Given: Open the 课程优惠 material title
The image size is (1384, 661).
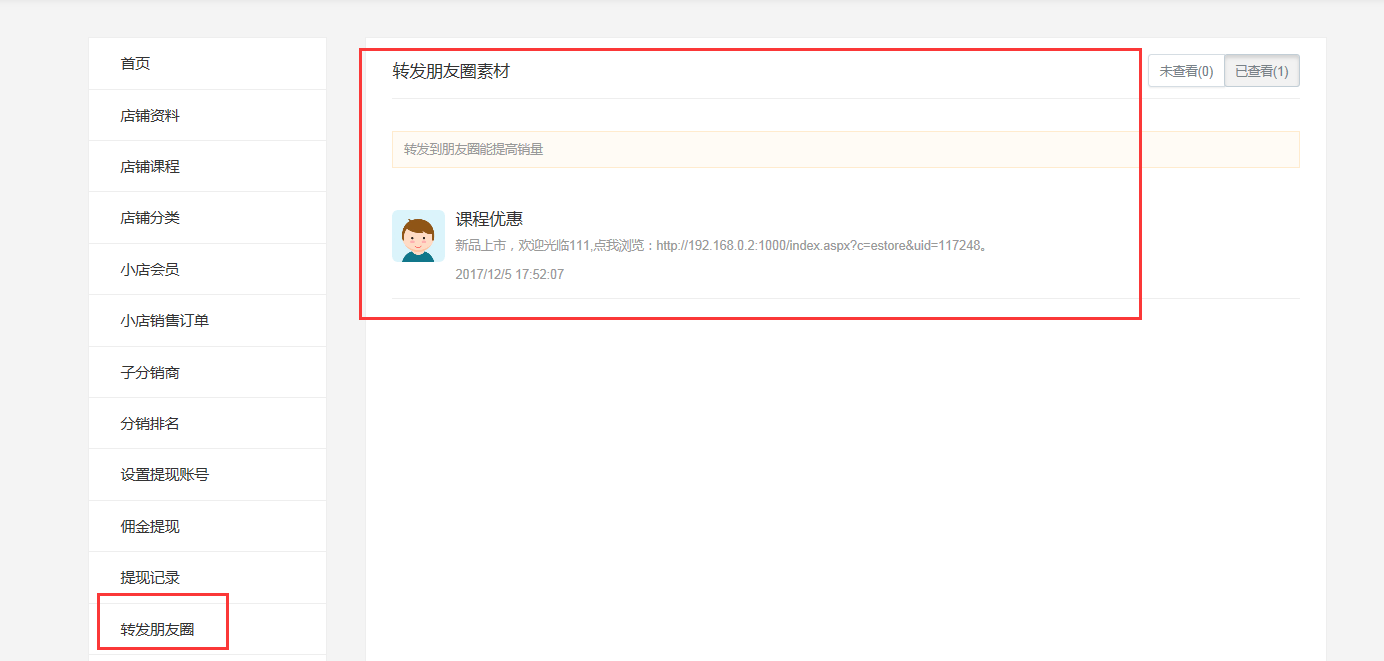Looking at the screenshot, I should [x=489, y=219].
